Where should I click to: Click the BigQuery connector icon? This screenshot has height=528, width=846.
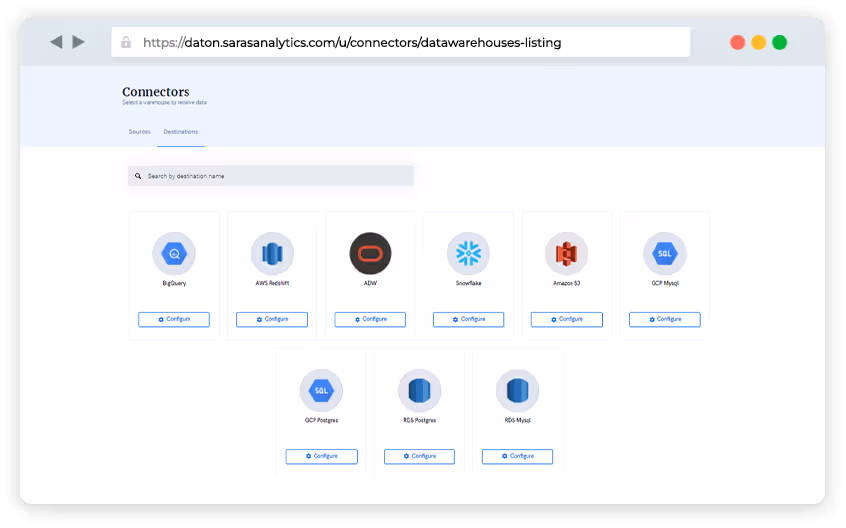point(174,253)
